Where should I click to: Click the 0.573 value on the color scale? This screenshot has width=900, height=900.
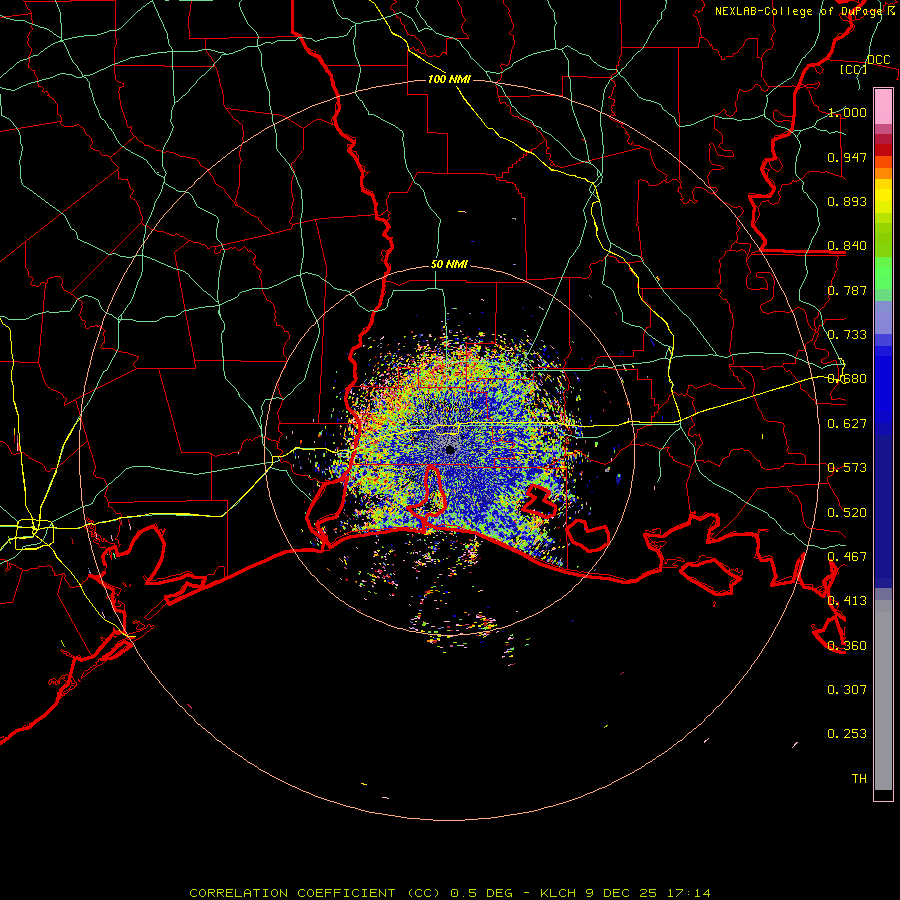[x=847, y=468]
